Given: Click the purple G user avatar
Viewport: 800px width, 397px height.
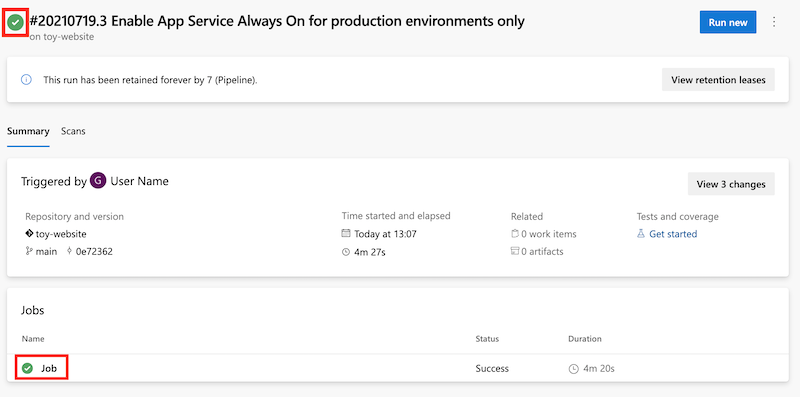Looking at the screenshot, I should [98, 181].
